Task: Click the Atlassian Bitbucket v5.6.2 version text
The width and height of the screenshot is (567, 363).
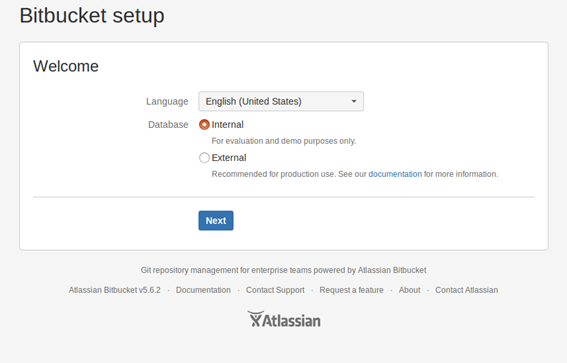Action: (x=115, y=290)
